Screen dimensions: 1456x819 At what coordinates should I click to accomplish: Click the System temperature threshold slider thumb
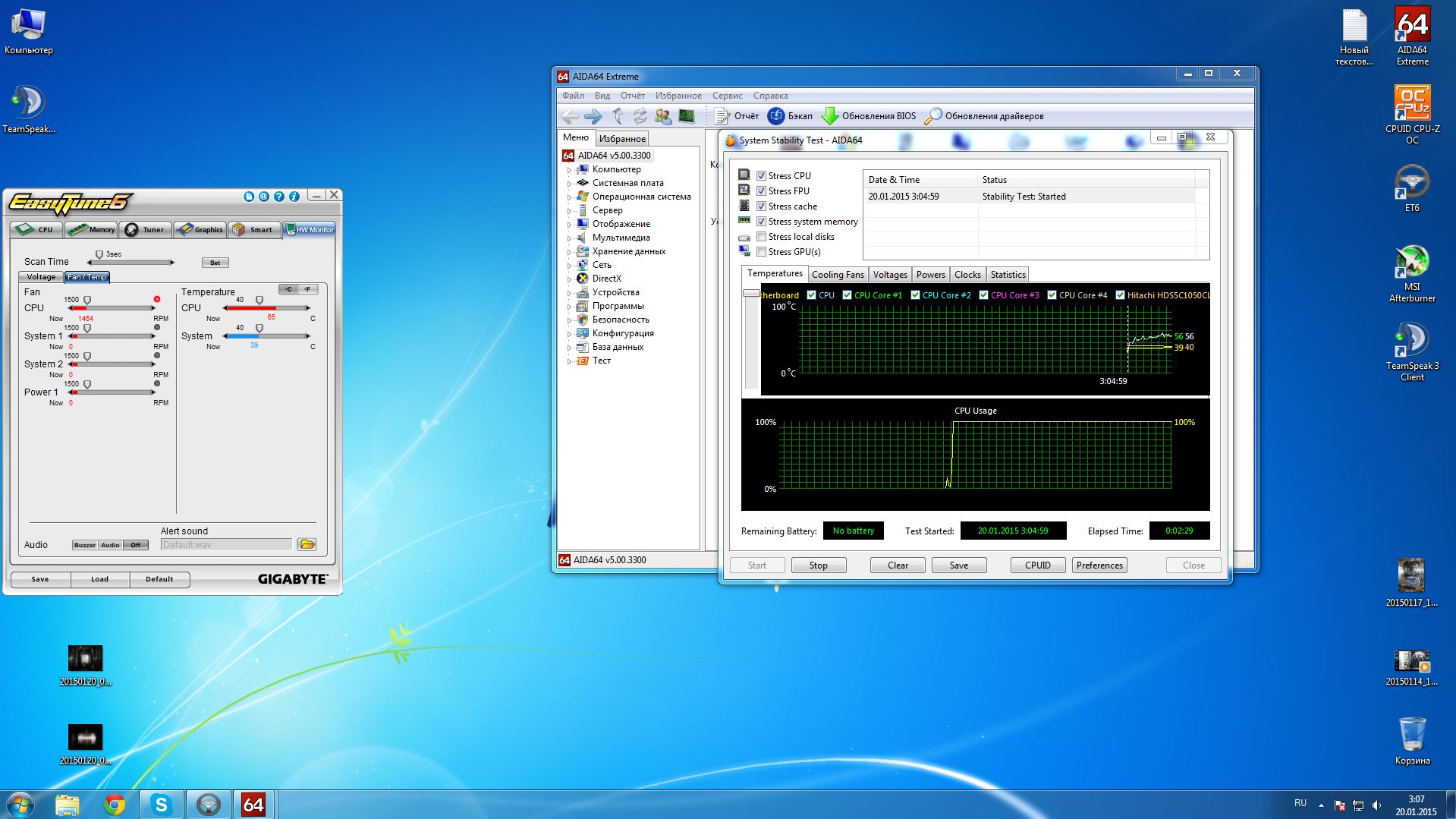coord(259,329)
